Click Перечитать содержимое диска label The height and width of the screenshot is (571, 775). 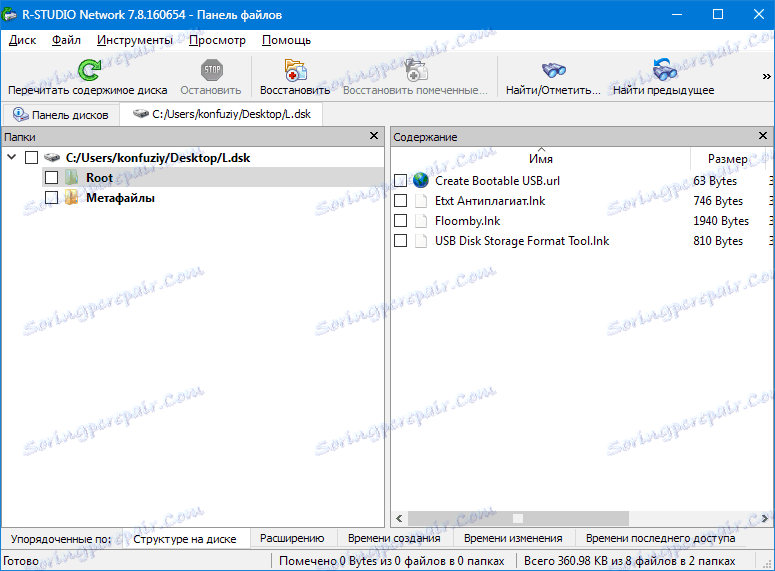(x=87, y=90)
